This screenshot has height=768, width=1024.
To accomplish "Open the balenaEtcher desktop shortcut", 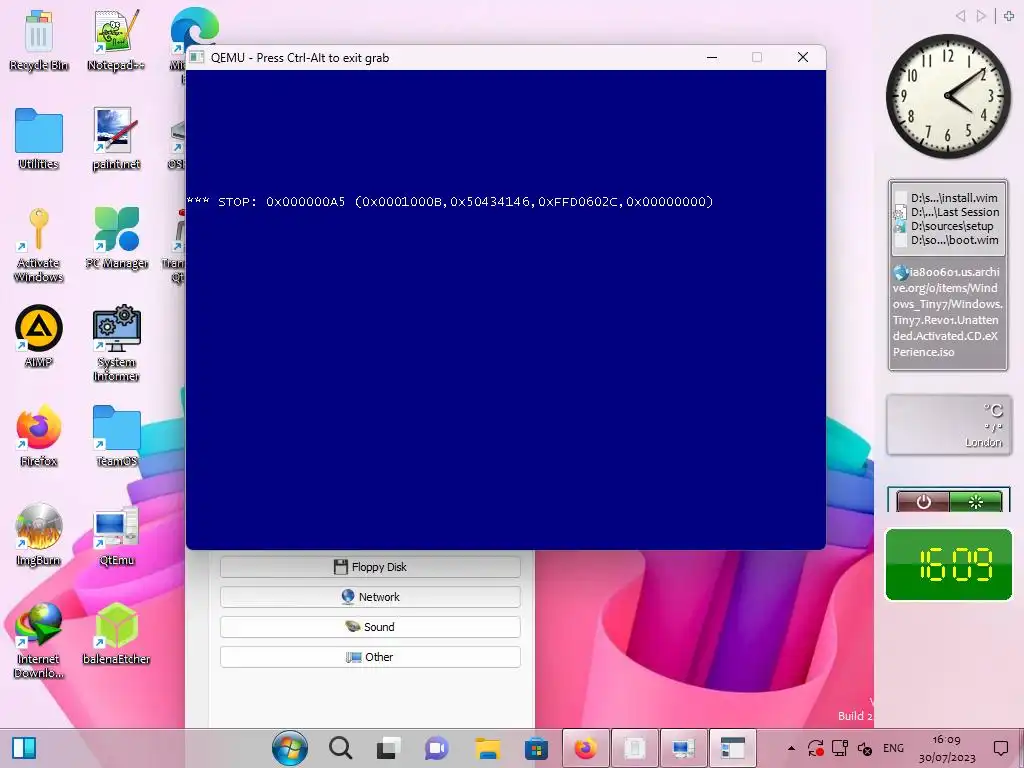I will click(116, 633).
